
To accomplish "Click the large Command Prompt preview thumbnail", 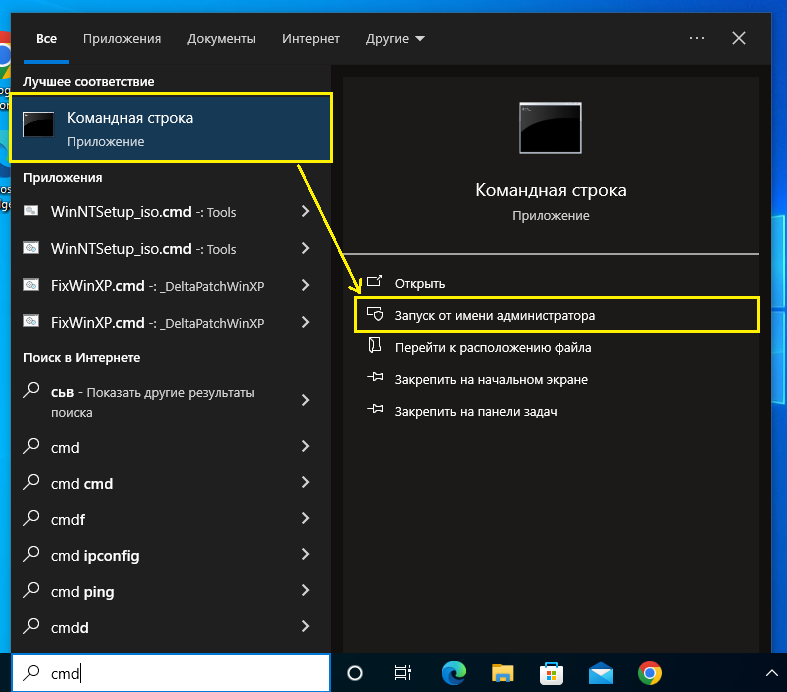I will [550, 128].
